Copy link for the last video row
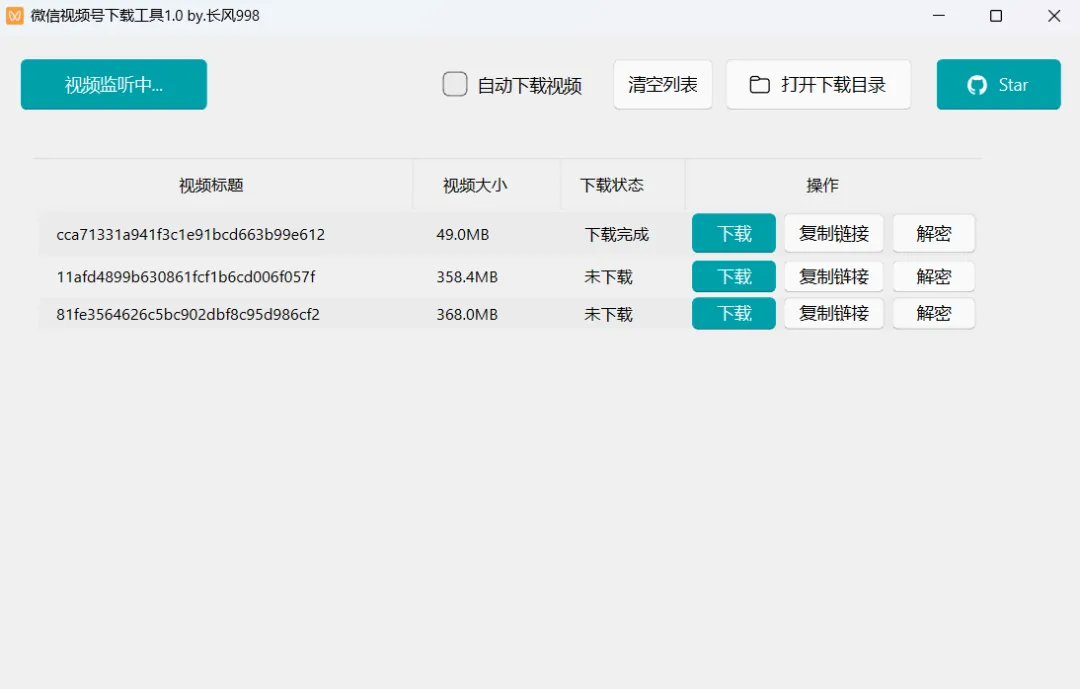The height and width of the screenshot is (689, 1080). pyautogui.click(x=833, y=313)
